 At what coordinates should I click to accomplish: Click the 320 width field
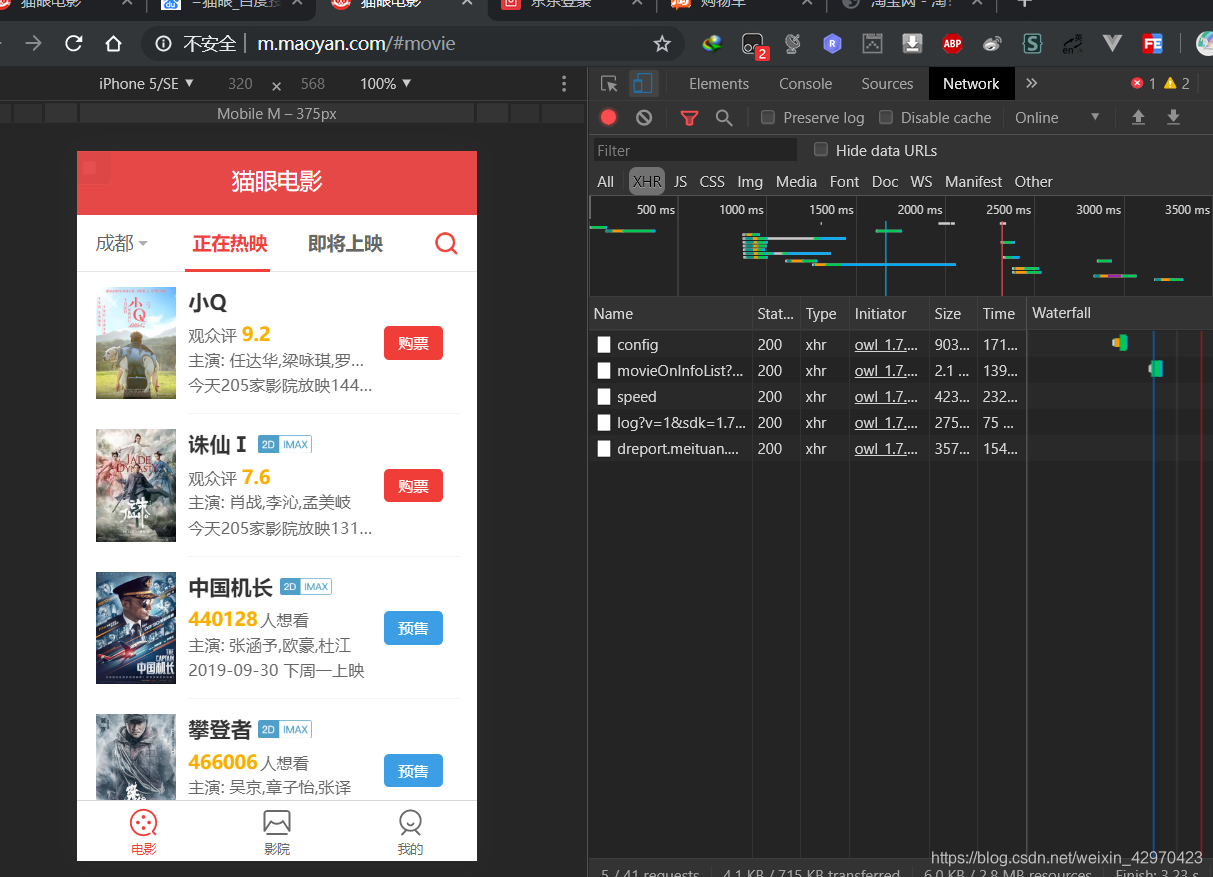pos(240,84)
